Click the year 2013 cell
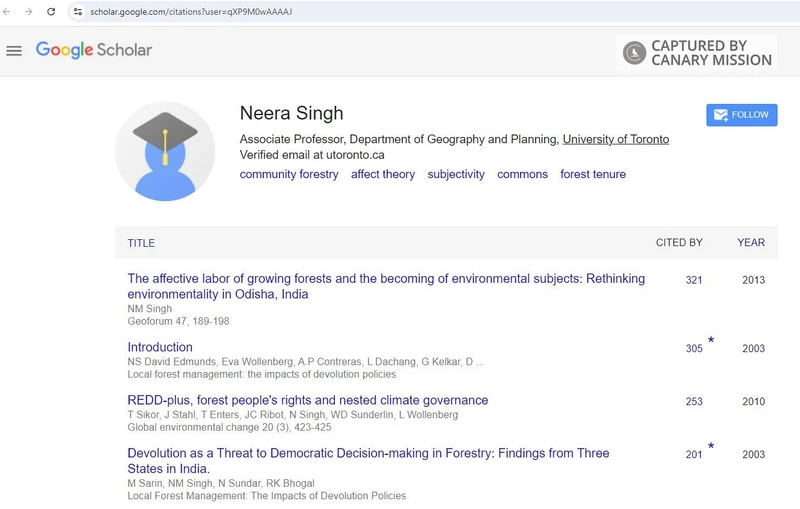800x509 pixels. pos(753,280)
